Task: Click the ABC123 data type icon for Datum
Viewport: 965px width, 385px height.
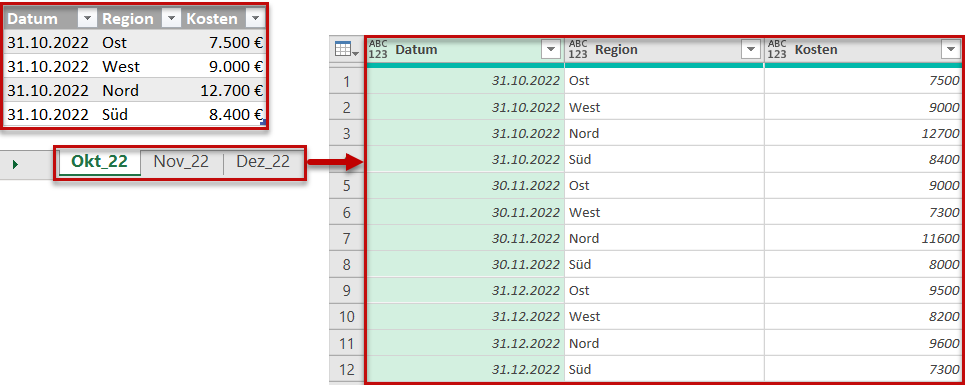Action: tap(378, 50)
